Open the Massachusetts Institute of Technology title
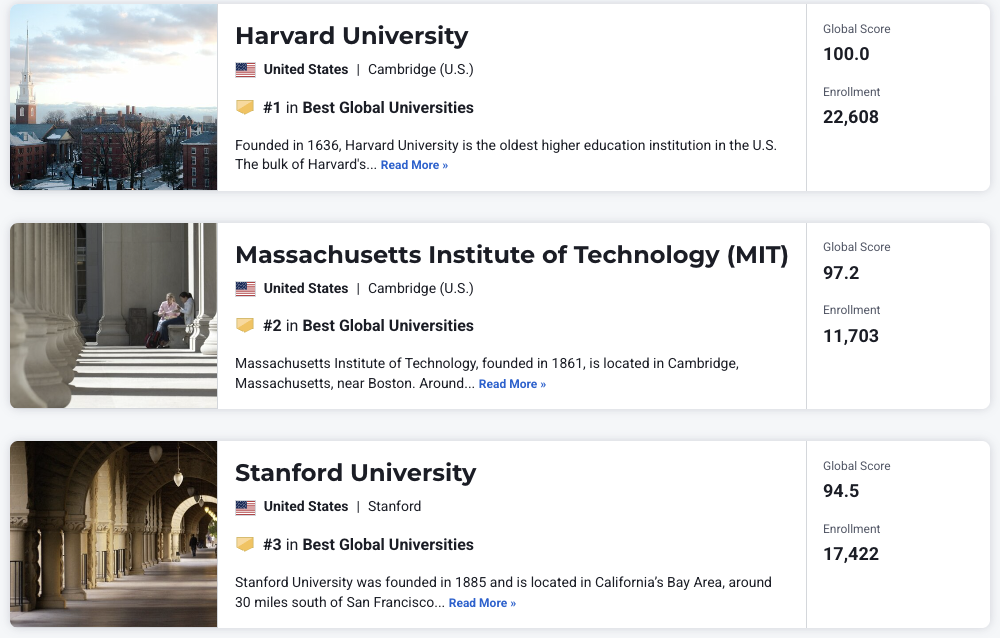This screenshot has height=638, width=1000. point(511,255)
